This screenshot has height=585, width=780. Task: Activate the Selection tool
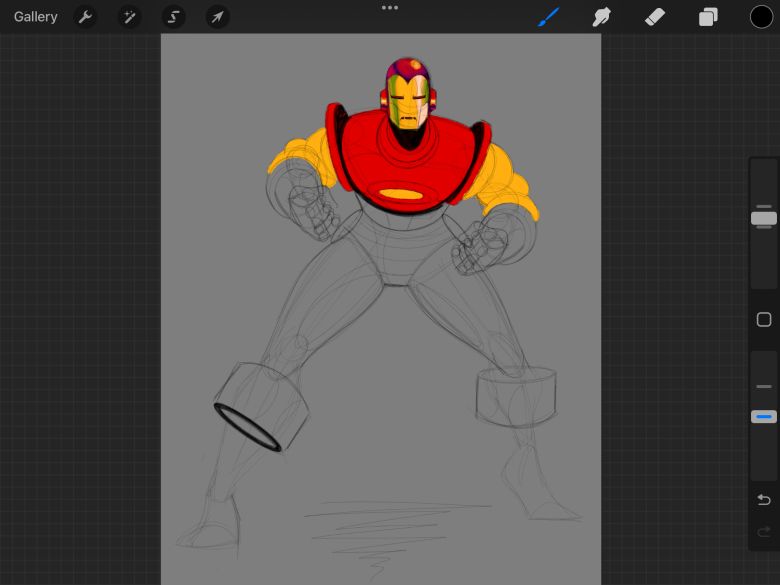click(173, 17)
